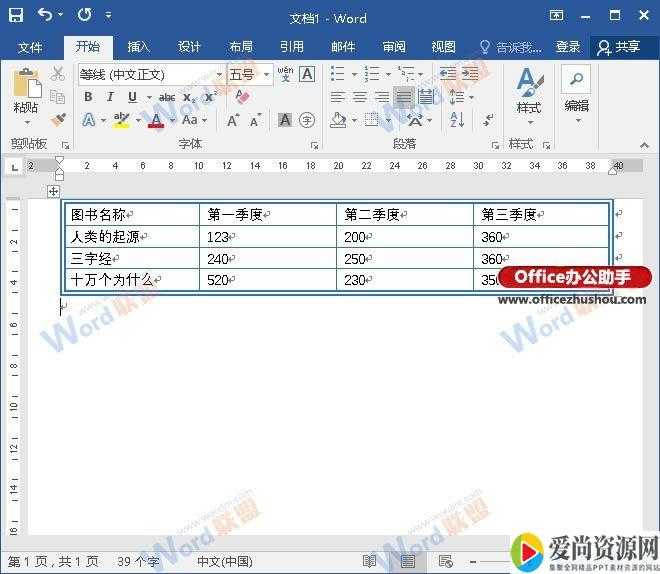Click the Save icon in title bar
Viewport: 660px width, 574px height.
[16, 16]
